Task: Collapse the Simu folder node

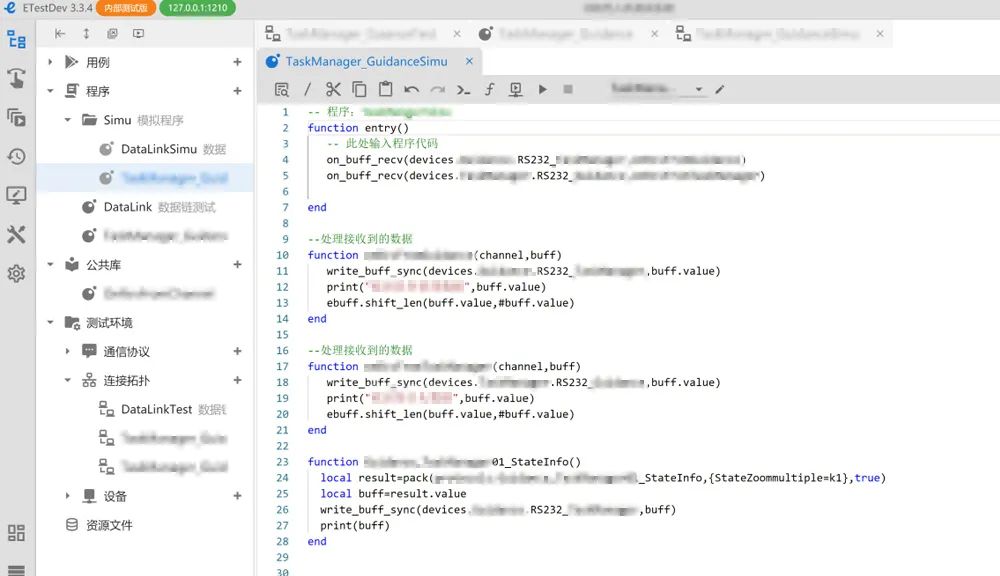Action: [x=68, y=120]
